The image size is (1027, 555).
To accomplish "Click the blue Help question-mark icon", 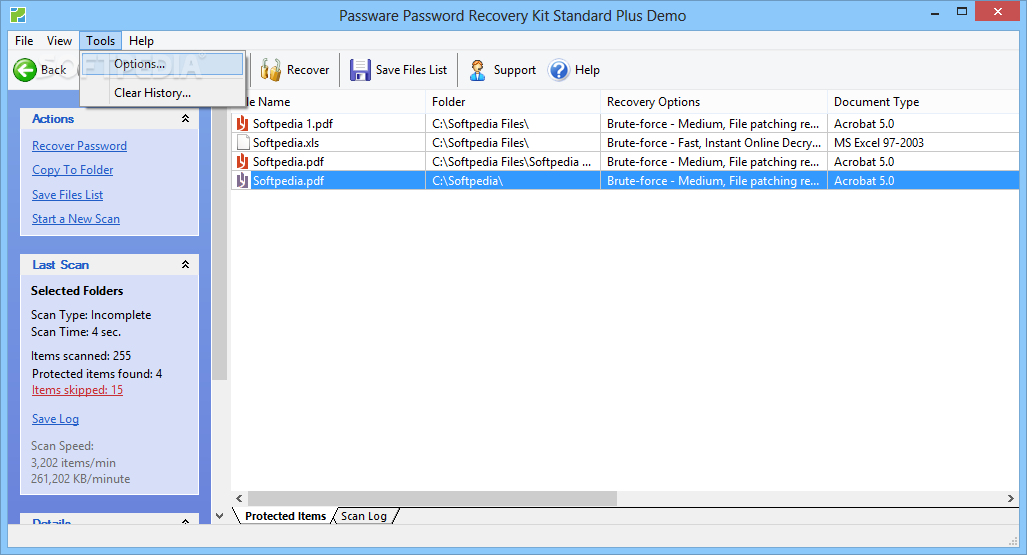I will pyautogui.click(x=559, y=69).
